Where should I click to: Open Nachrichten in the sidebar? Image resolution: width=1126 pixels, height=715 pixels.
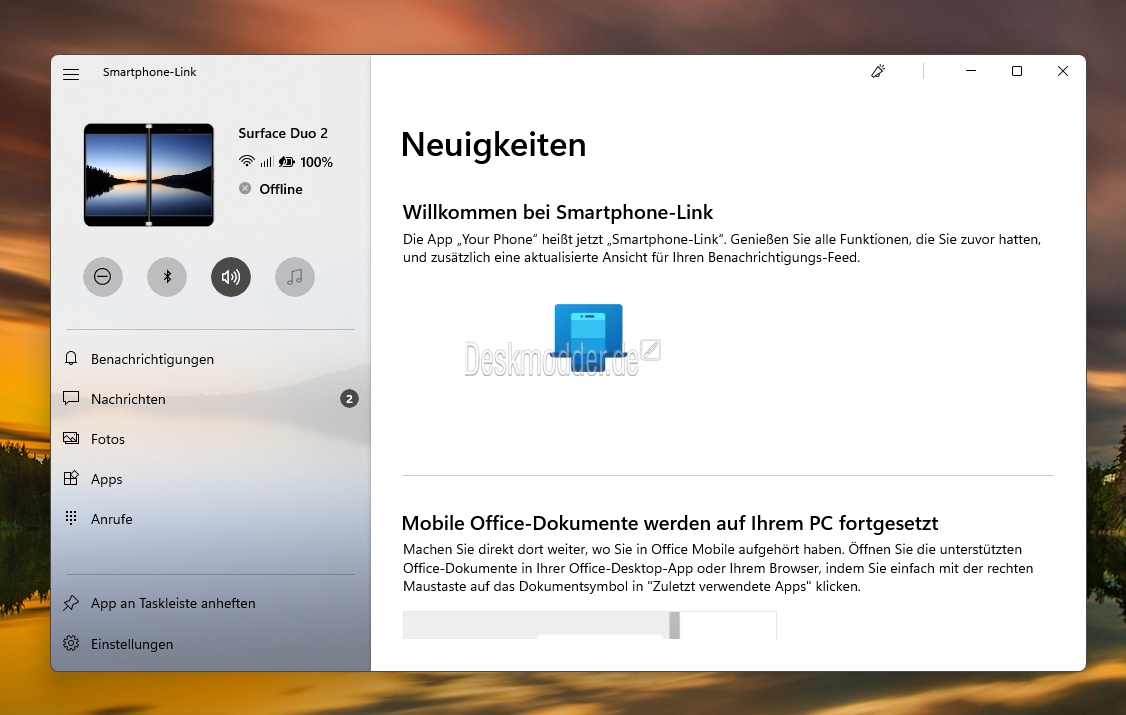click(210, 399)
